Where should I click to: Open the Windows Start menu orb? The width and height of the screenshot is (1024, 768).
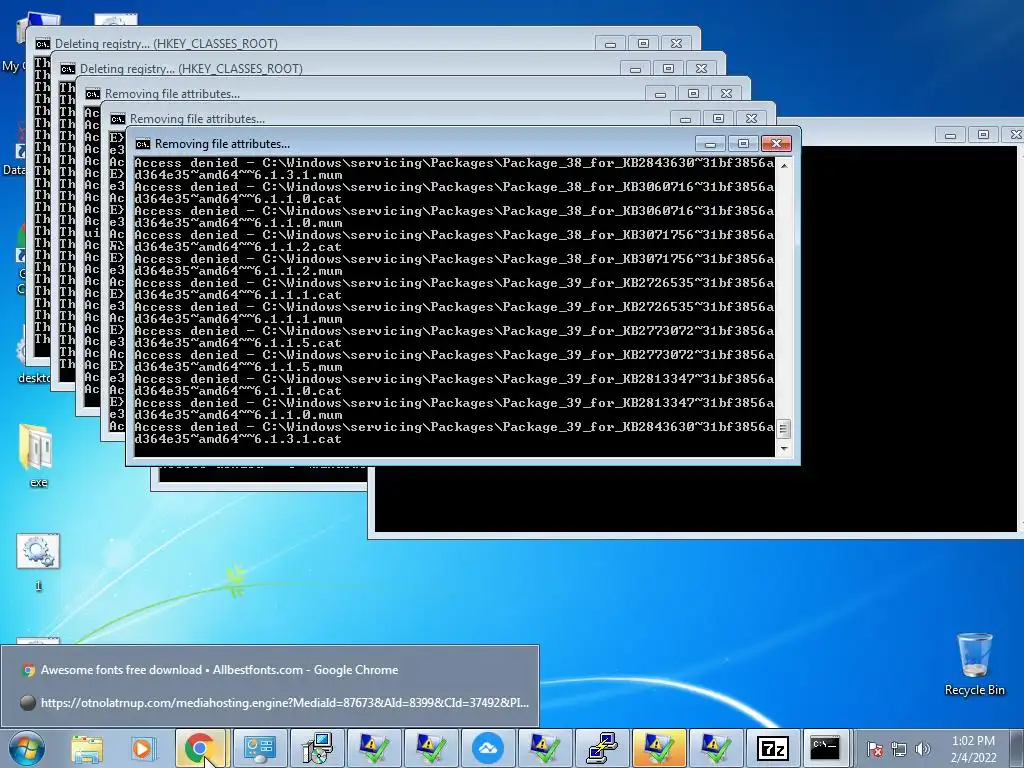tap(27, 748)
